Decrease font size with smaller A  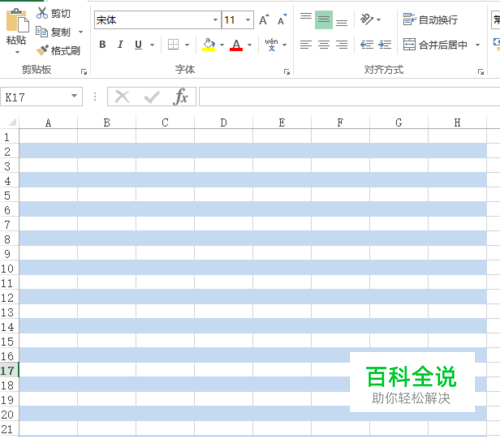point(282,20)
